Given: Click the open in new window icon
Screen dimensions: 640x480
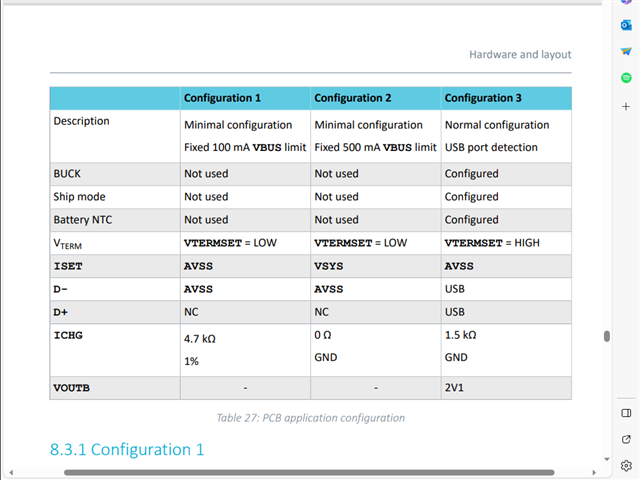Looking at the screenshot, I should tap(626, 440).
